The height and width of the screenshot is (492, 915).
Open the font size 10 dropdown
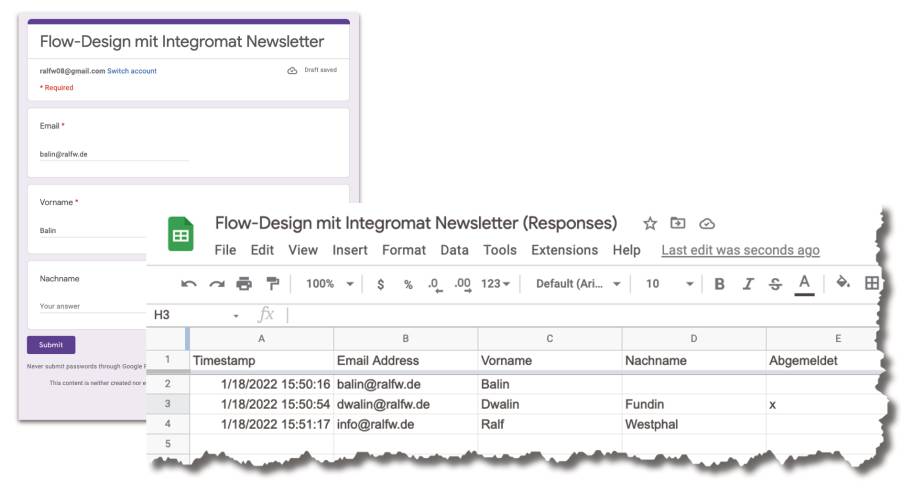pos(669,284)
